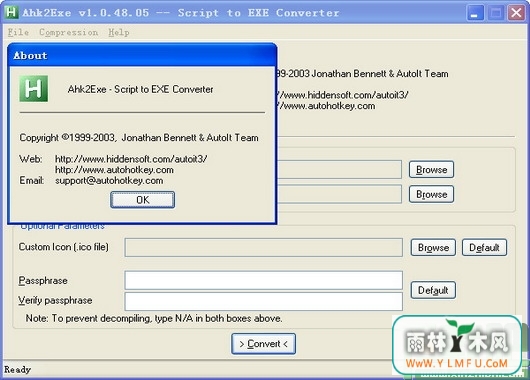This screenshot has width=530, height=380.
Task: Click the Custom Icon path field
Action: tap(263, 247)
